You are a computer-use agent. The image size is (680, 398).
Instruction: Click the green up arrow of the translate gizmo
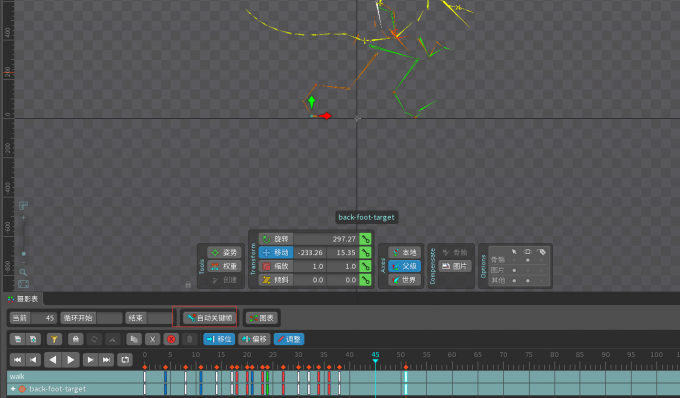point(311,101)
